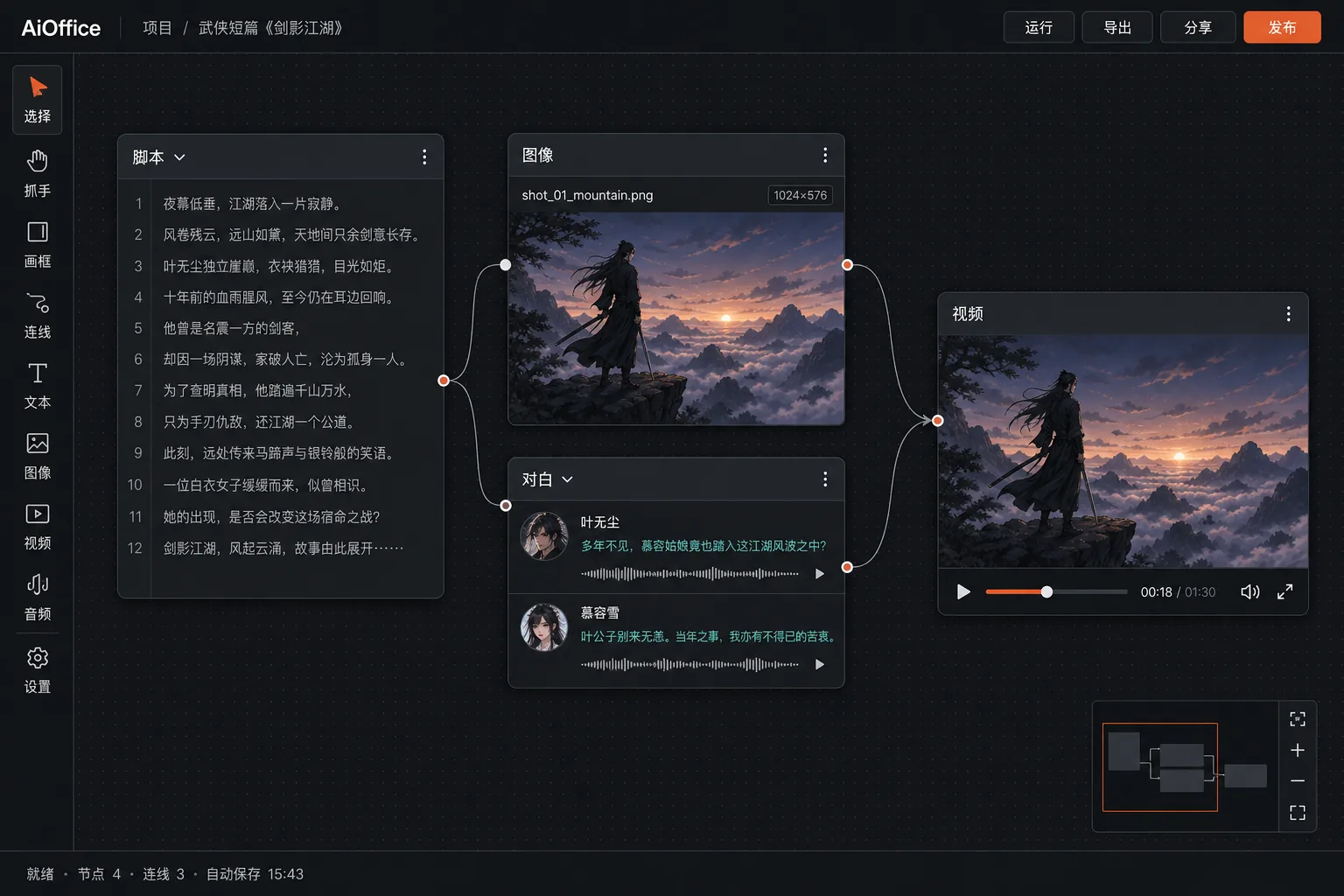Open the 脚本 node options menu
1344x896 pixels.
click(424, 157)
